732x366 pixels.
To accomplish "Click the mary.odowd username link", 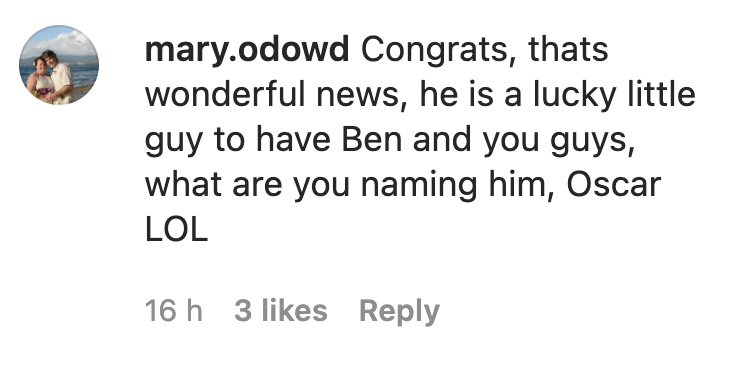I will click(x=247, y=50).
